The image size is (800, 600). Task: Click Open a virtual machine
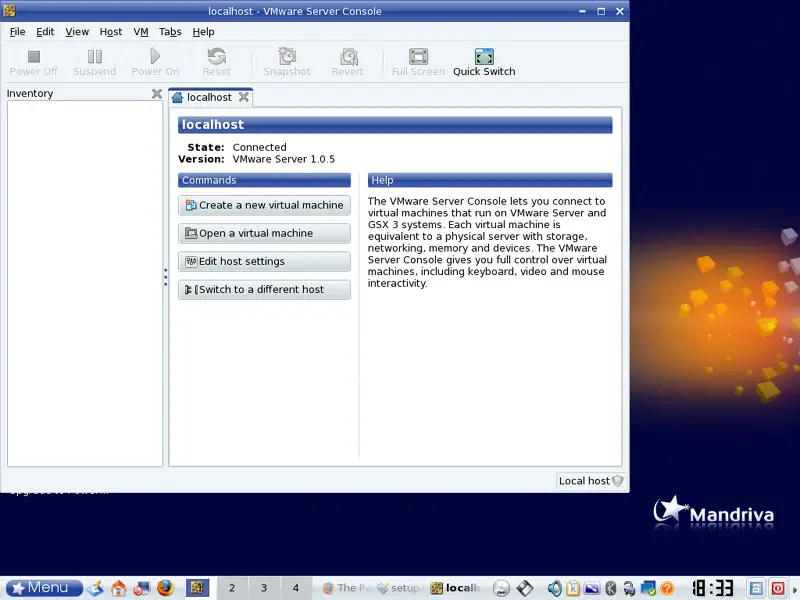(x=264, y=233)
